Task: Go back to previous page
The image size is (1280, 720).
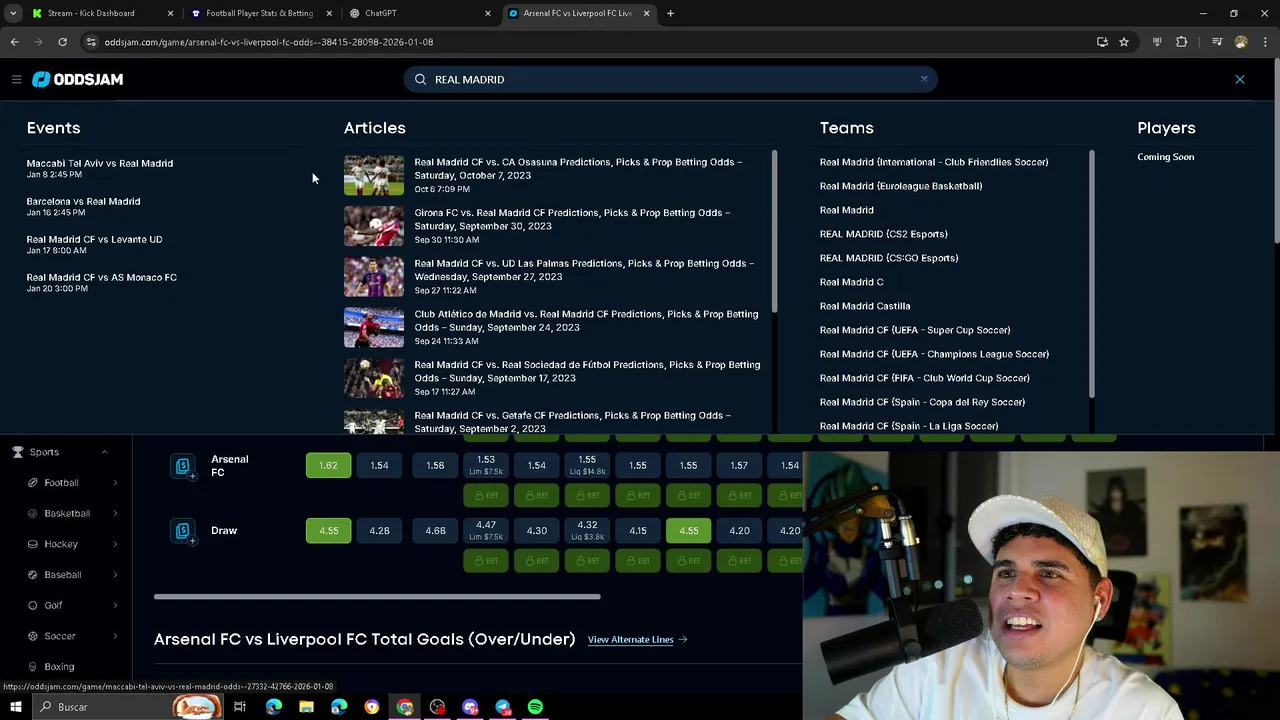Action: point(14,42)
